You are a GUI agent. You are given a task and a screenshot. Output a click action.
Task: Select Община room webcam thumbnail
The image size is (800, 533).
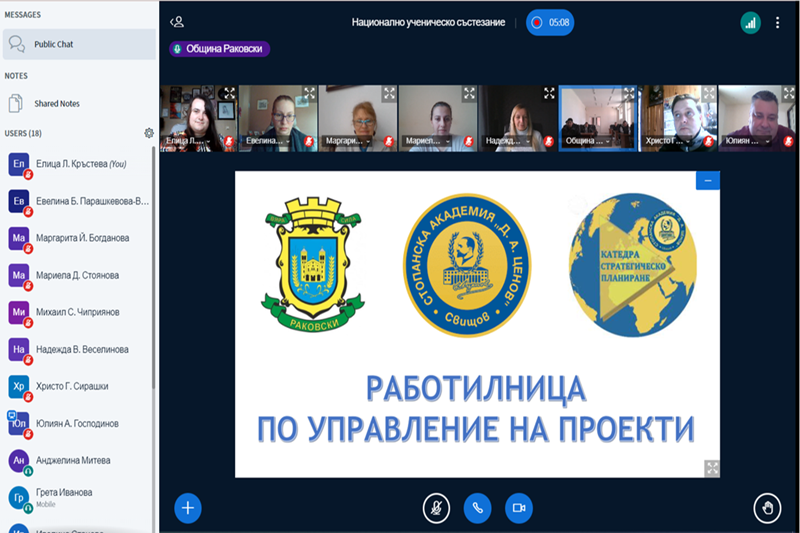click(598, 118)
